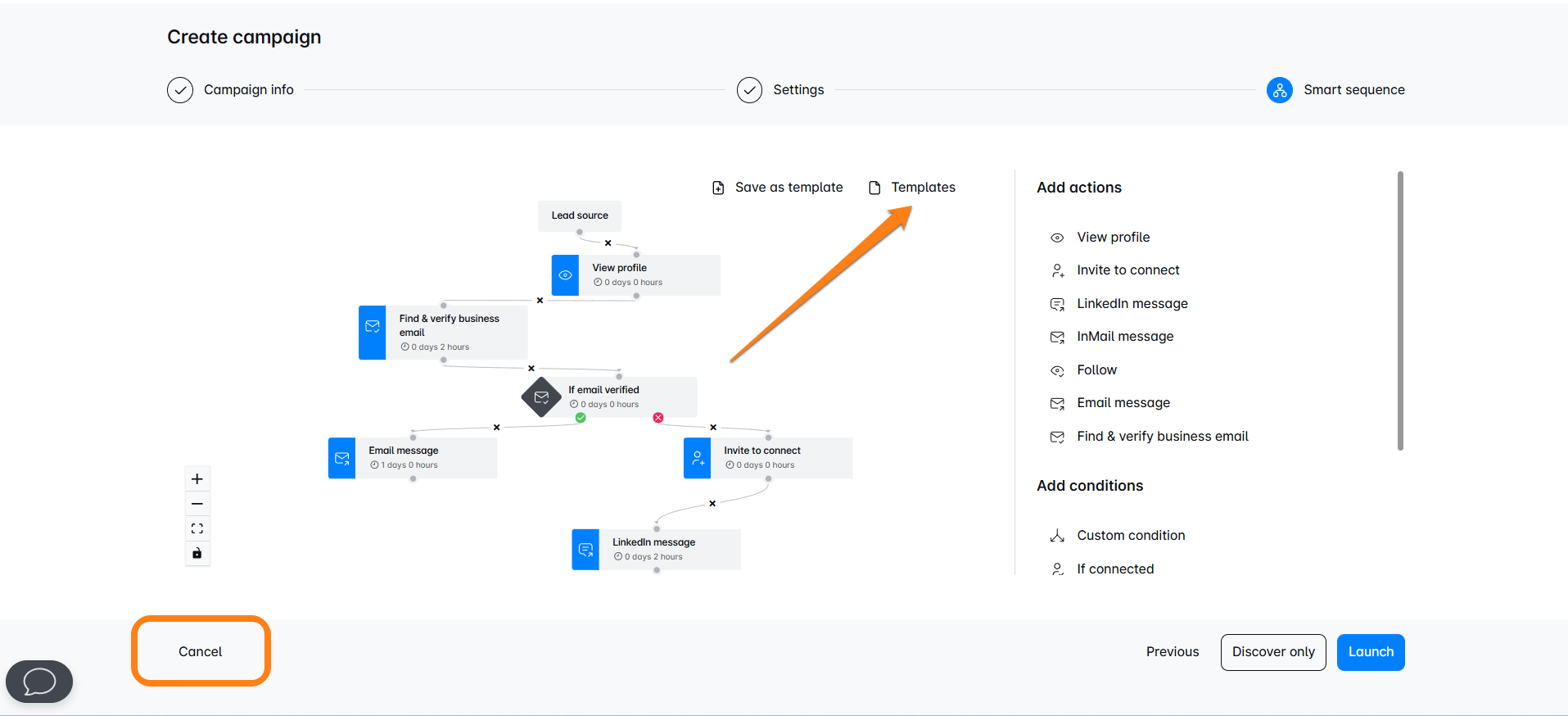1568x716 pixels.
Task: Click Save as template
Action: 778,188
